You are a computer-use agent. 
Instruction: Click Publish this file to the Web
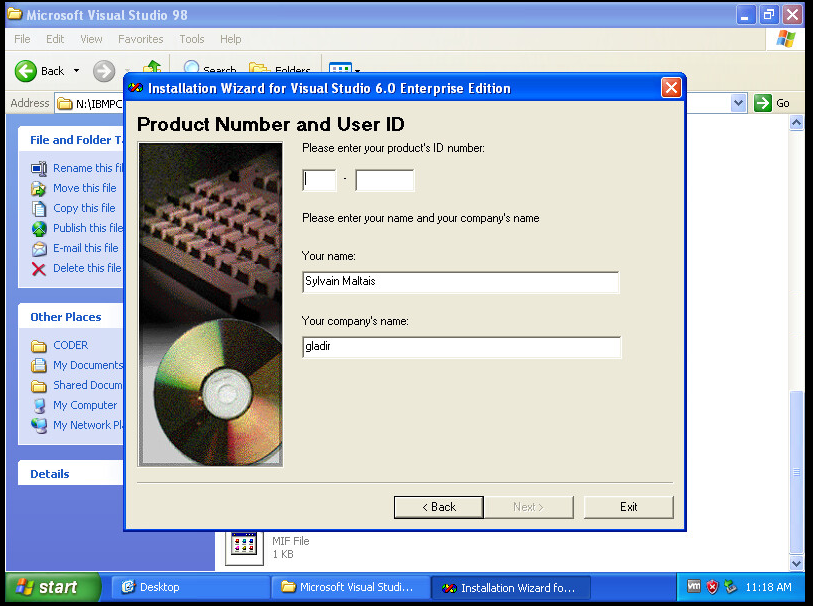pyautogui.click(x=88, y=228)
